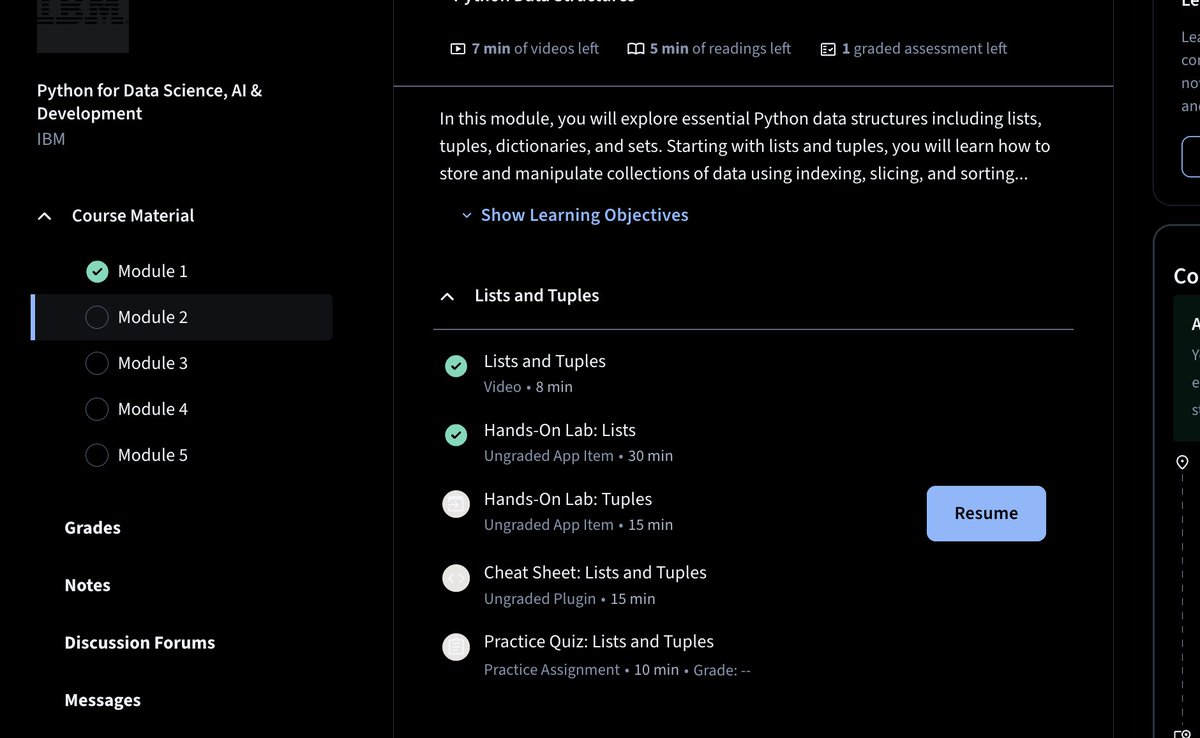
Task: Click the Cheat Sheet code plugin icon
Action: pyautogui.click(x=456, y=578)
